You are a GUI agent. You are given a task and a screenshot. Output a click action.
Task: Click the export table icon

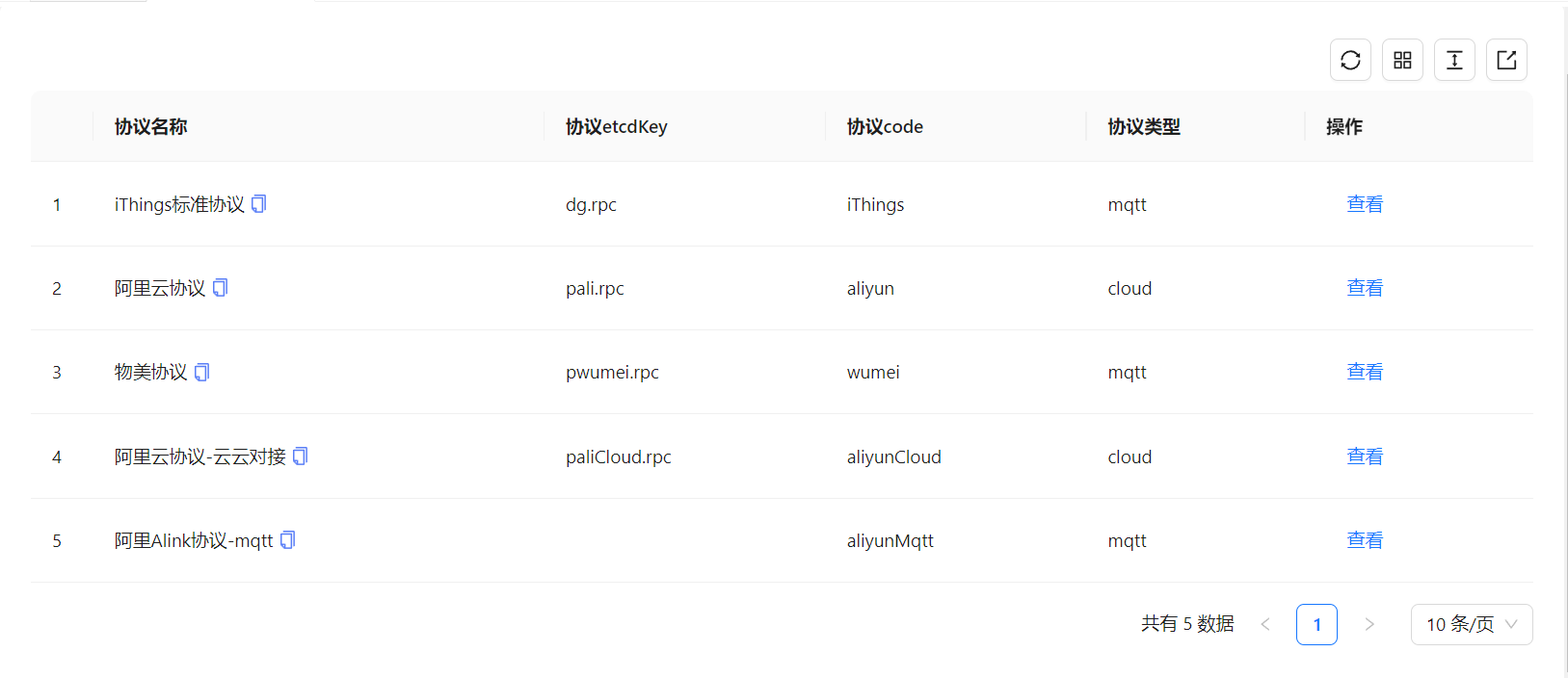coord(1506,60)
